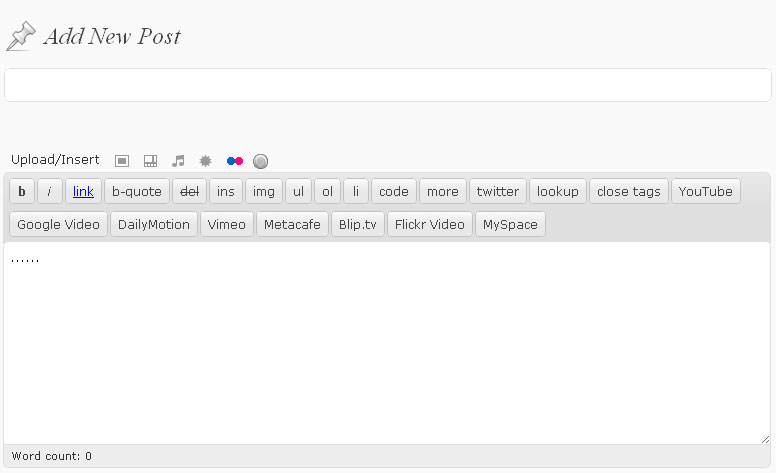This screenshot has width=776, height=473.
Task: Apply italic using the i button
Action: click(x=50, y=191)
